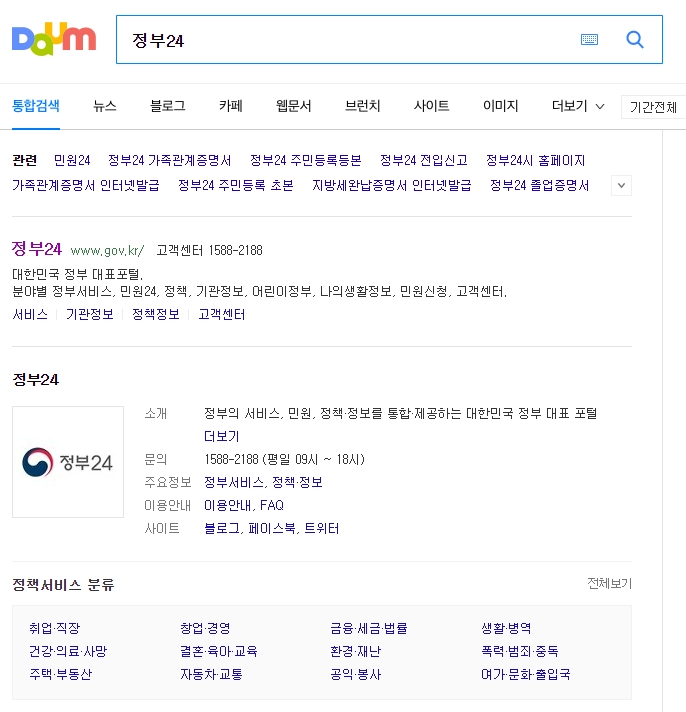
Task: Open the 정책·정보 link
Action: (297, 482)
